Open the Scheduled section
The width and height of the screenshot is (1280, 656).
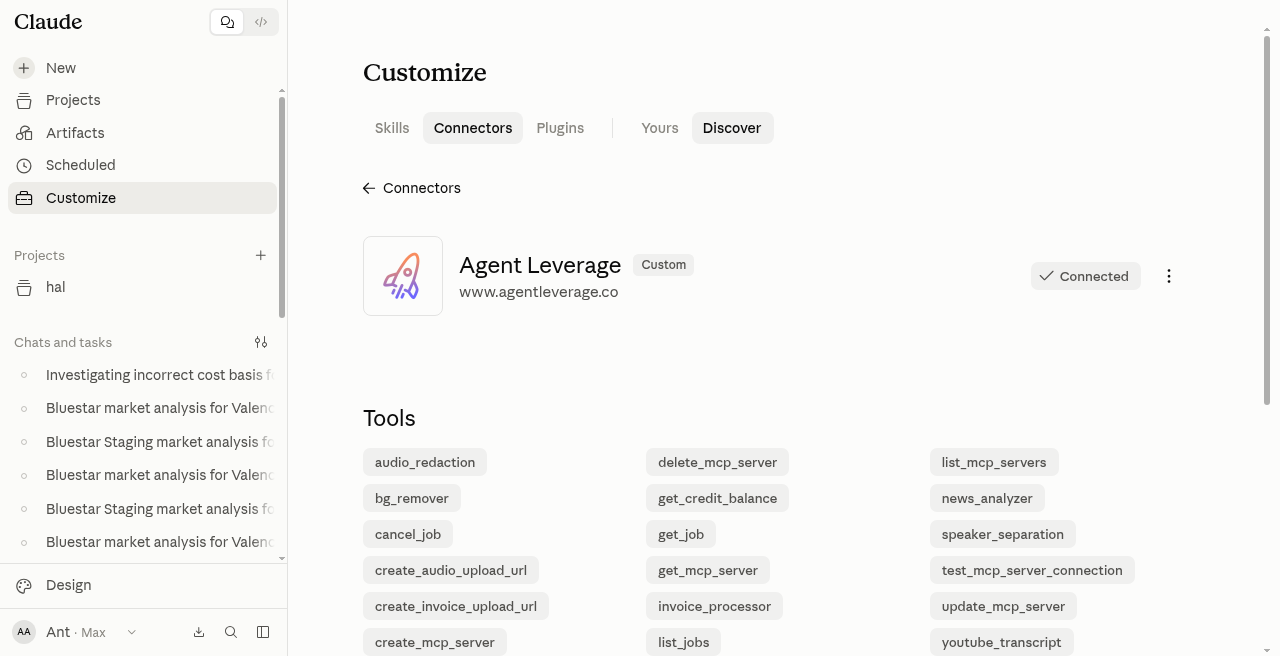click(142, 165)
